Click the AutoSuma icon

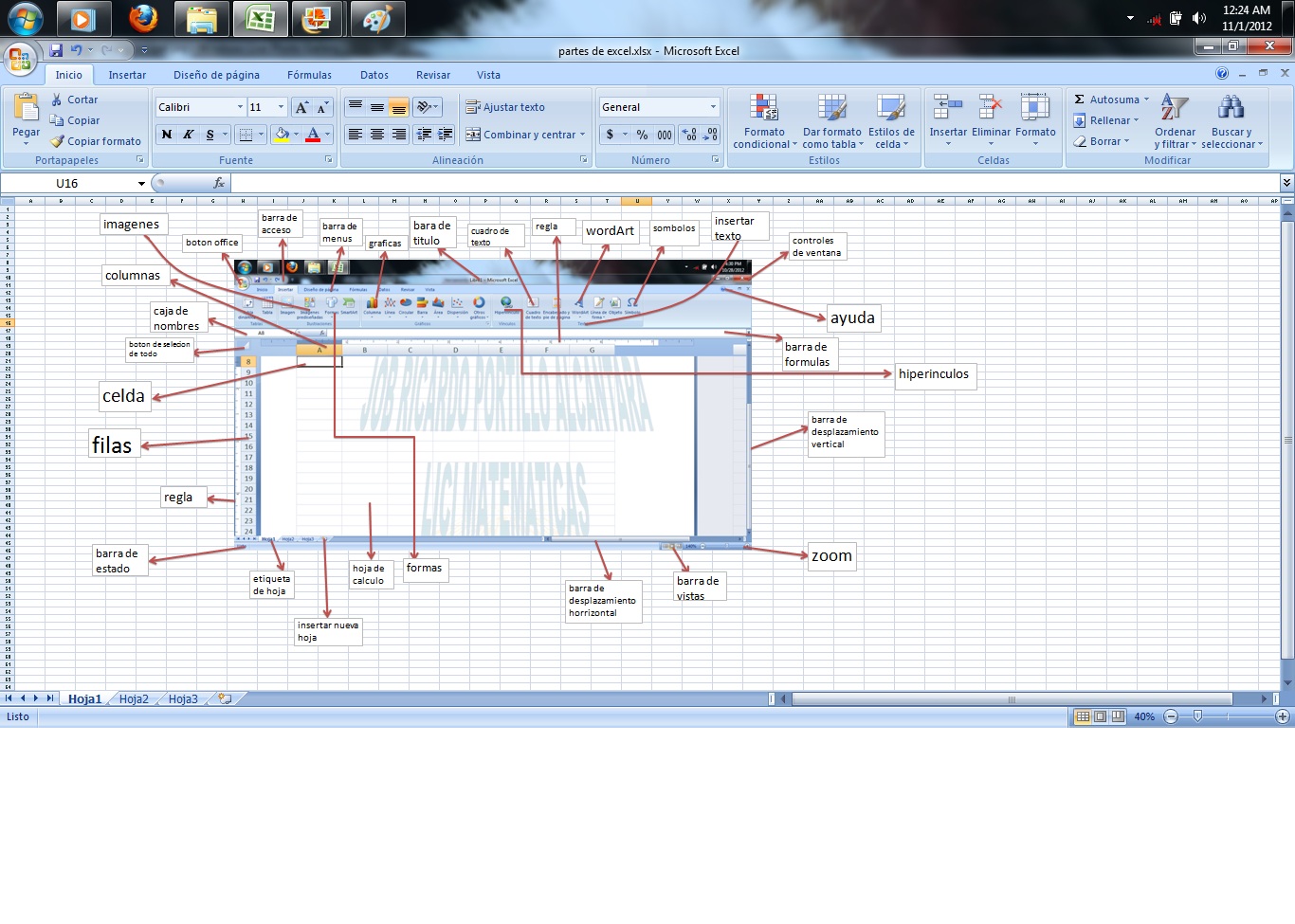pos(1079,99)
